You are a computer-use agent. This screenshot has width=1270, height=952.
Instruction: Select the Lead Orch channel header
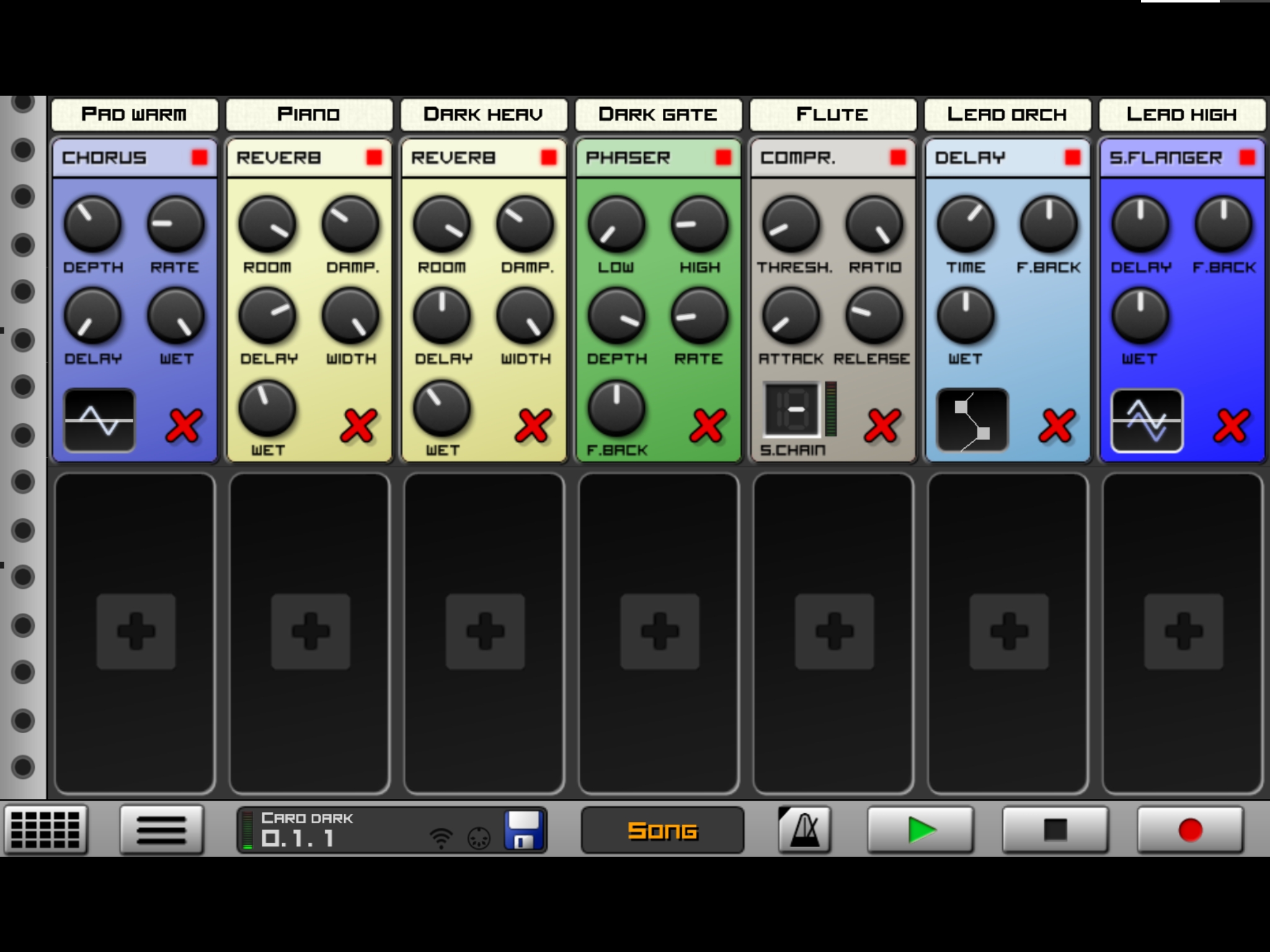tap(1007, 114)
